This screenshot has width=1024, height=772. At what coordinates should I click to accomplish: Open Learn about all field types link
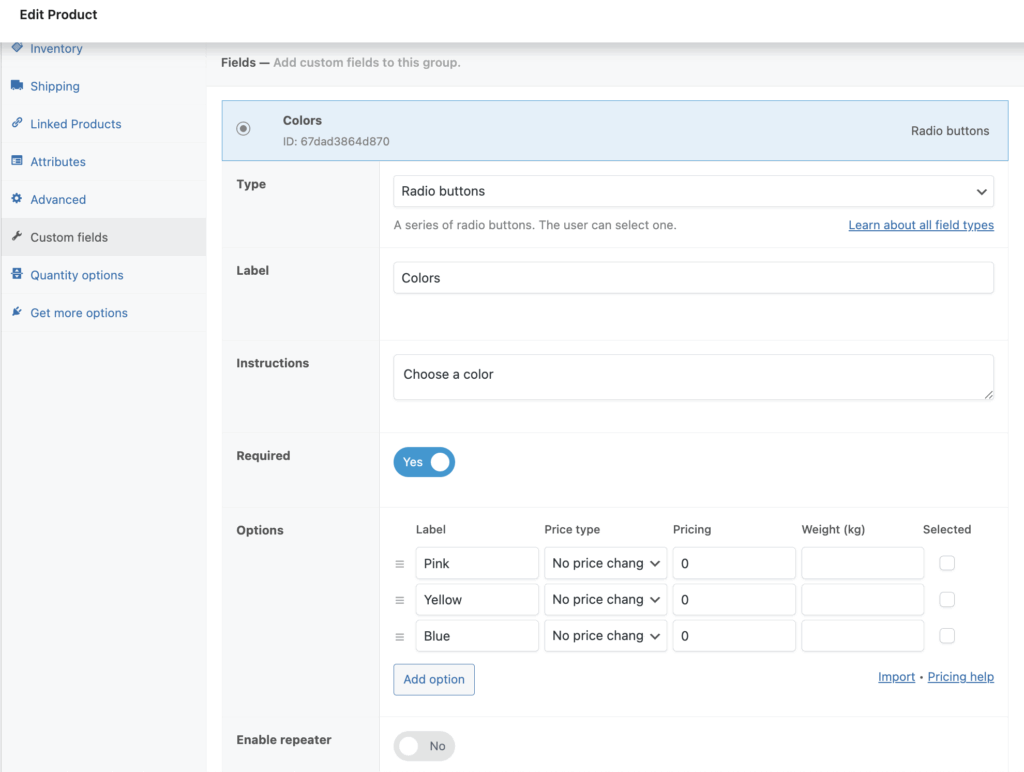point(921,226)
